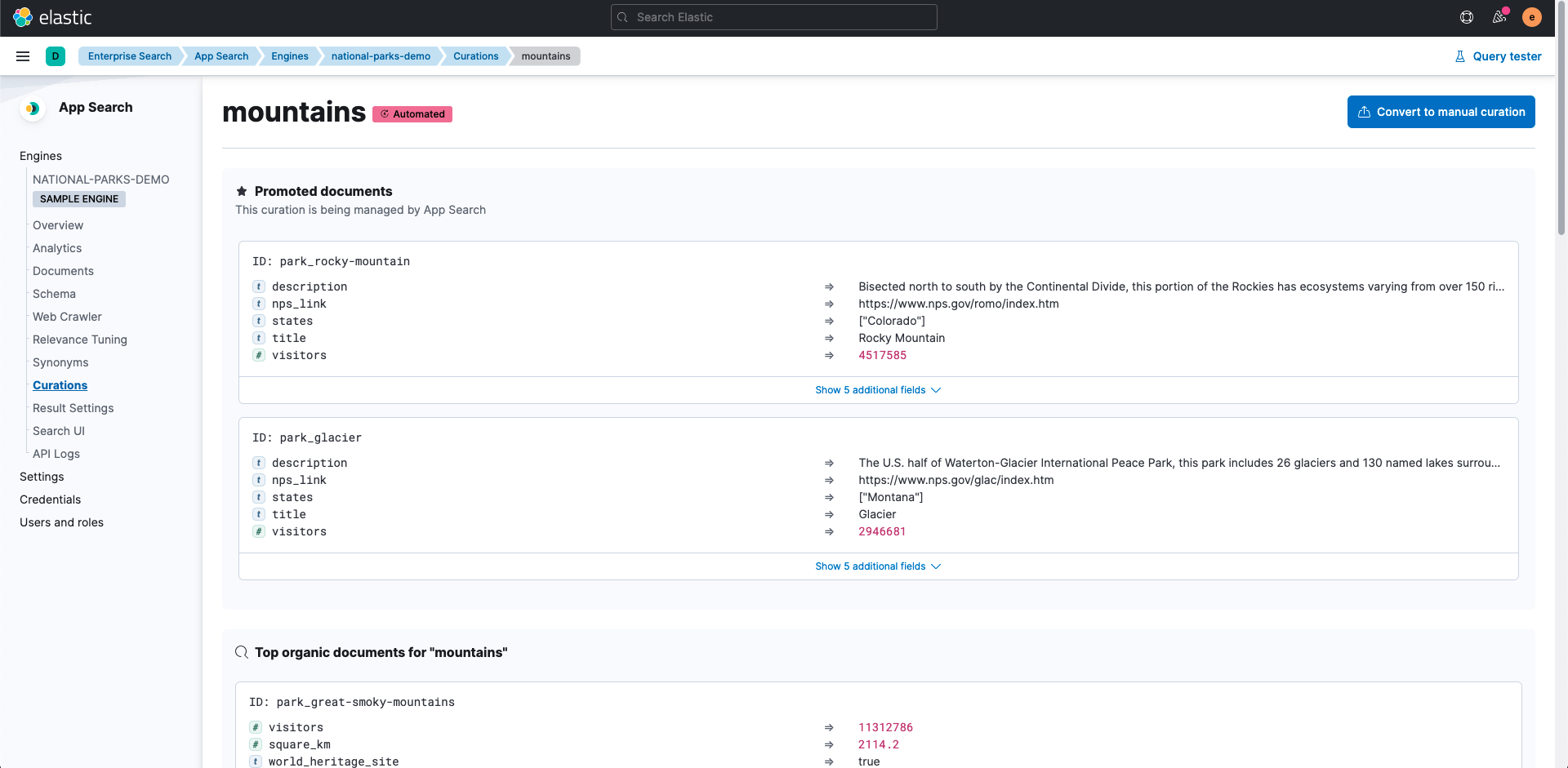Click the text type icon for park_glacier nps_link
This screenshot has width=1568, height=768.
click(x=259, y=480)
